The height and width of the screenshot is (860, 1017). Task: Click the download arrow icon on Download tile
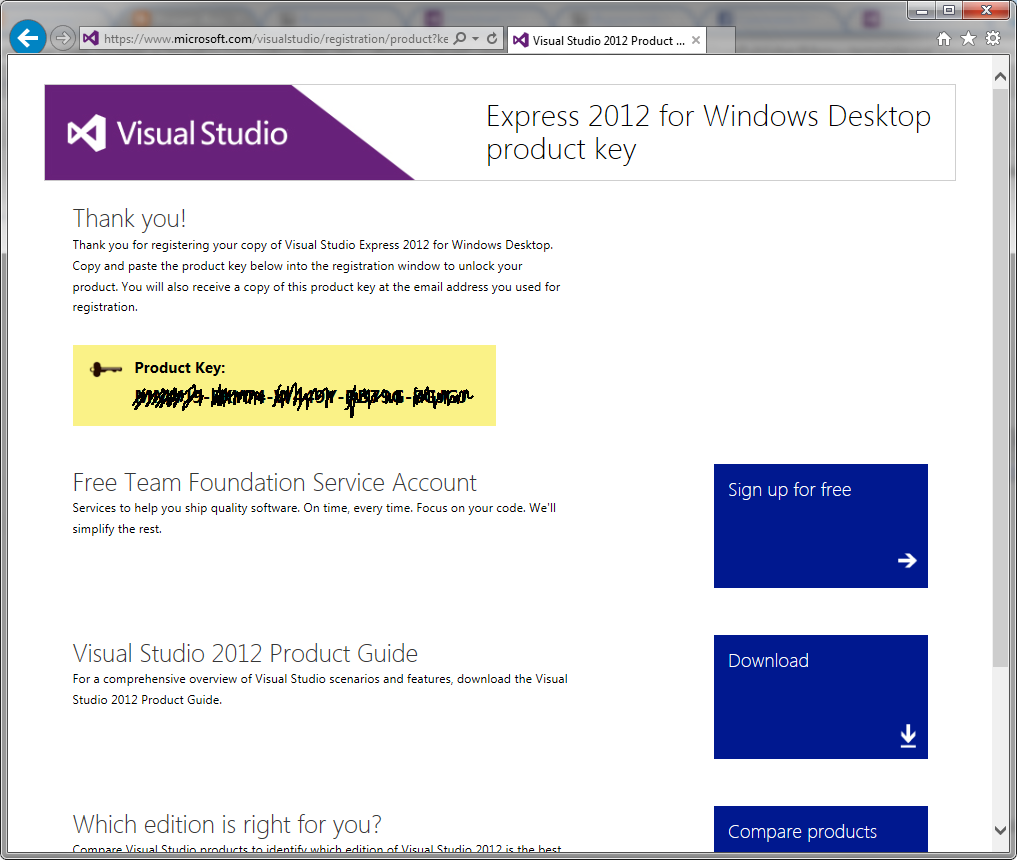[x=907, y=735]
